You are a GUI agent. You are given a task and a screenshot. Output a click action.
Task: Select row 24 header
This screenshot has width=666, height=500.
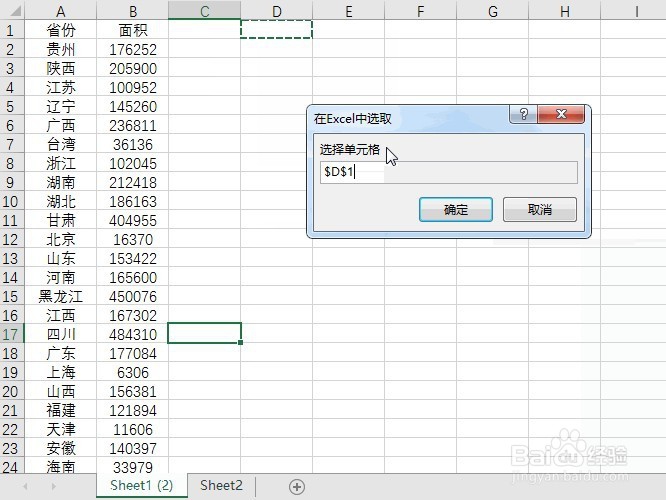tap(12, 466)
